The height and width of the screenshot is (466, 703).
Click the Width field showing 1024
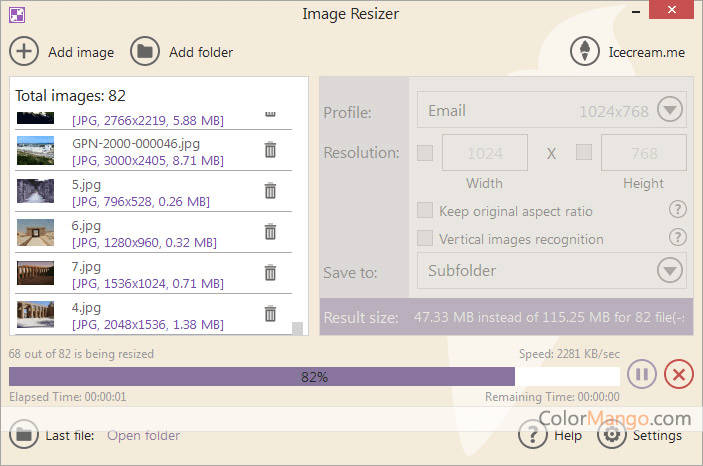click(x=485, y=152)
